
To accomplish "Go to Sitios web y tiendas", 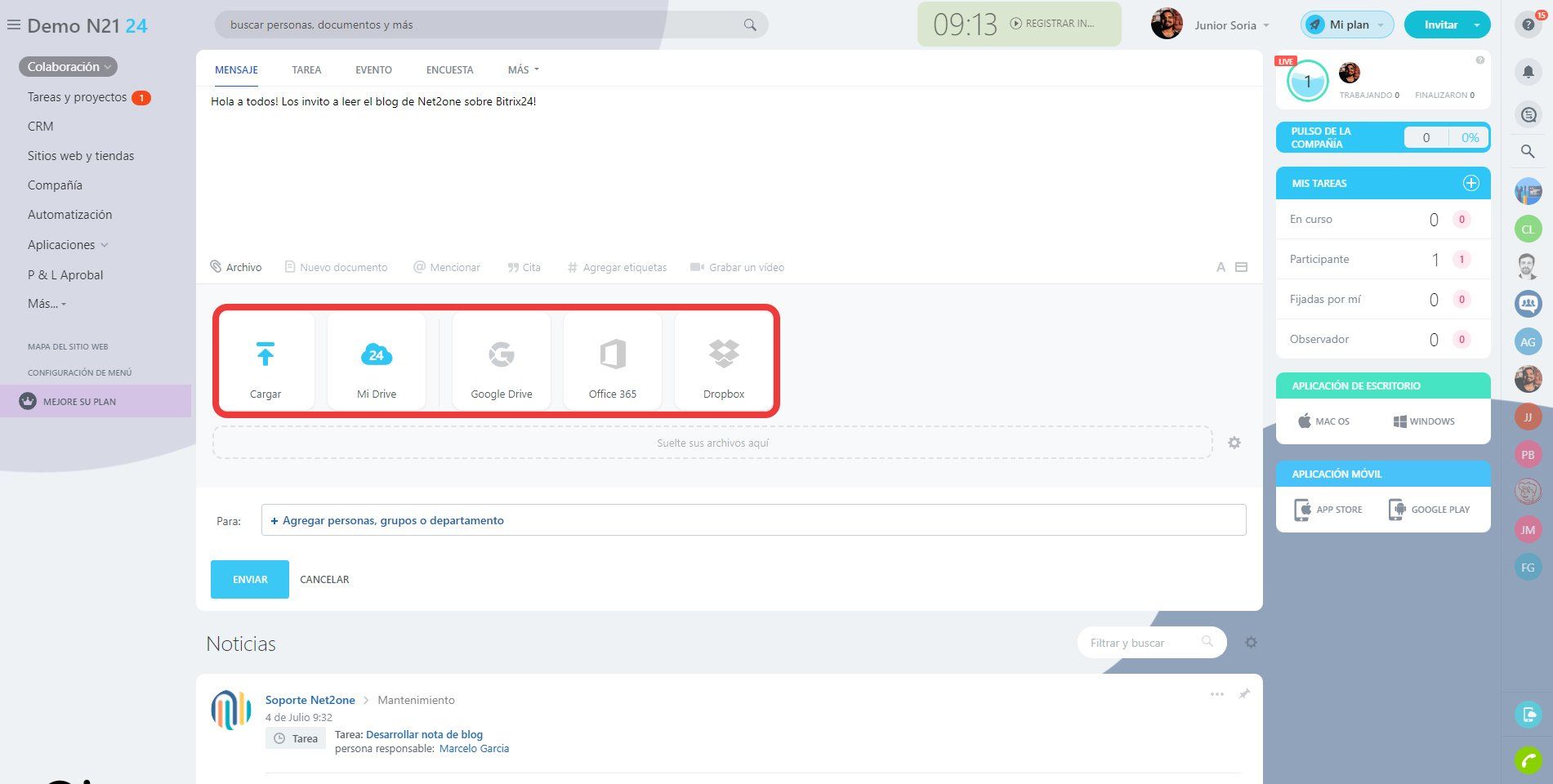I will (81, 156).
